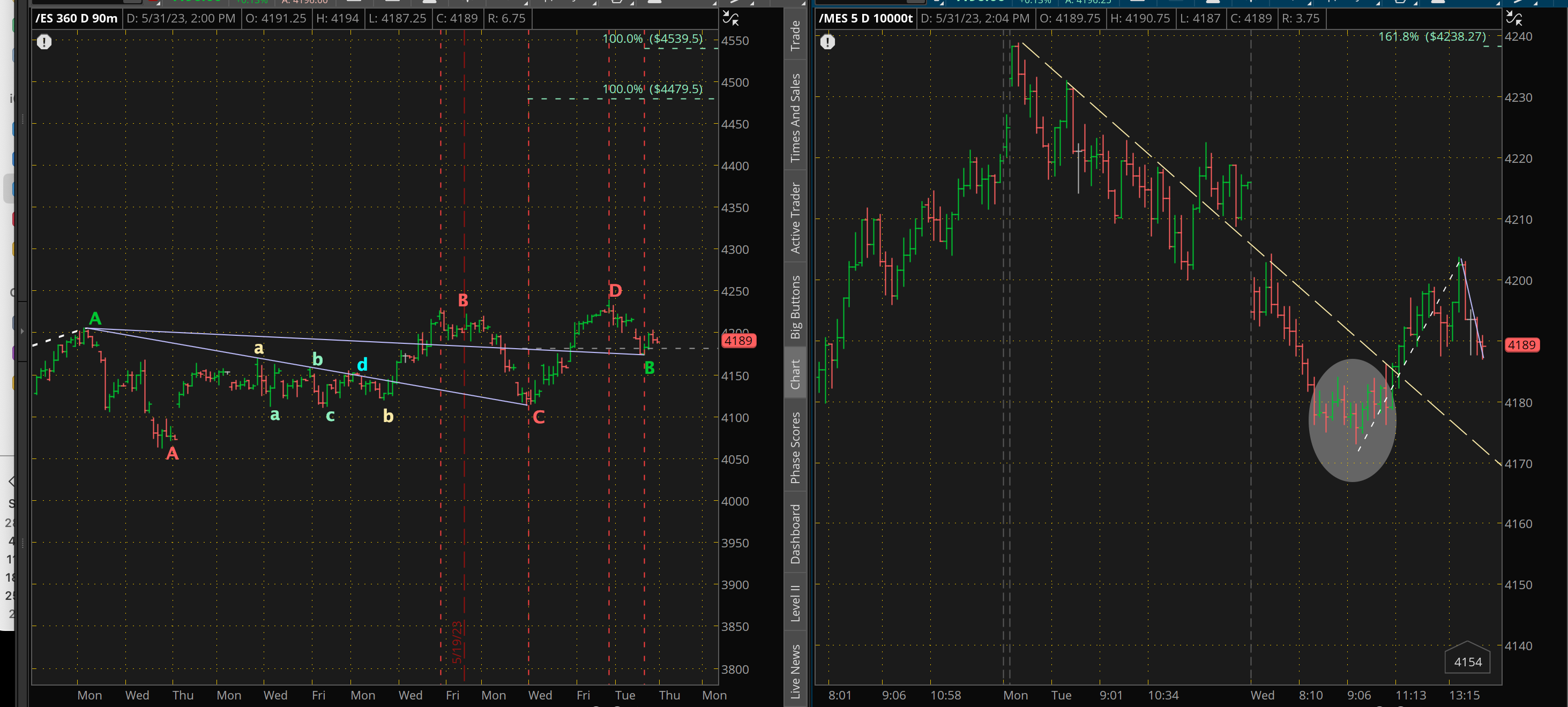Open the Times And Sales sidebar tab
The image size is (1568, 707).
(x=795, y=117)
